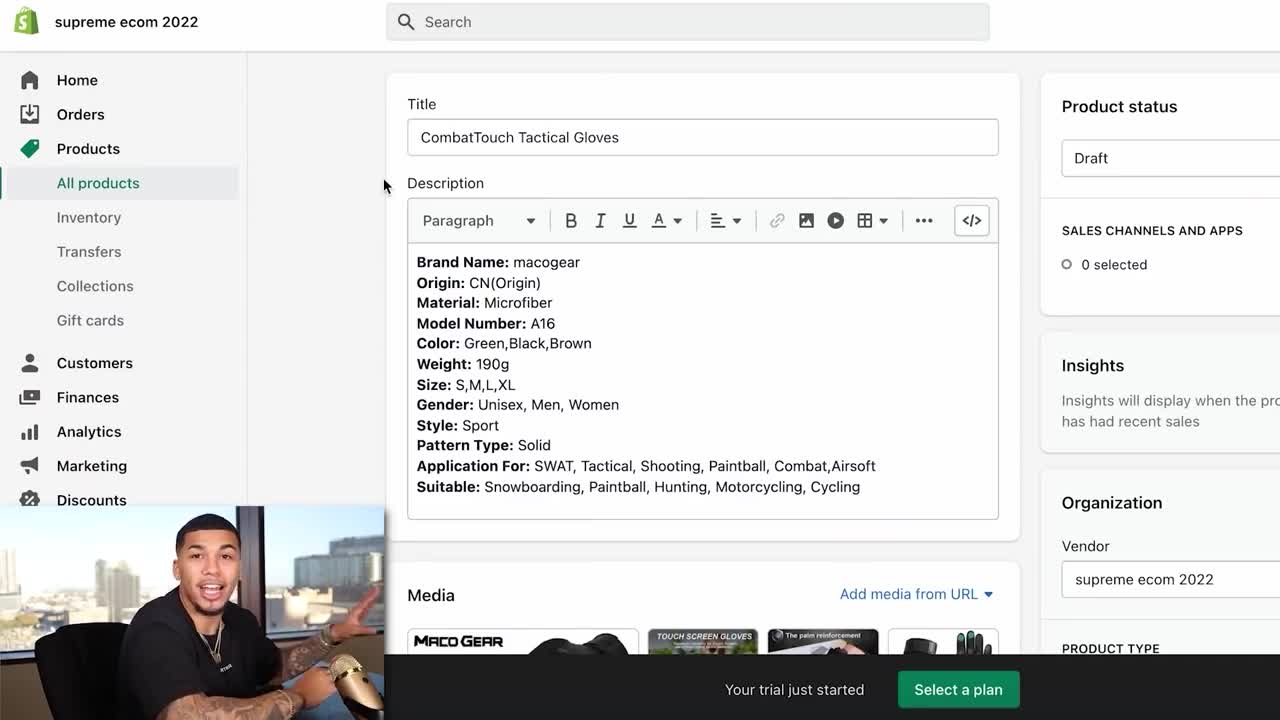Click the Vendor input field

point(1170,579)
